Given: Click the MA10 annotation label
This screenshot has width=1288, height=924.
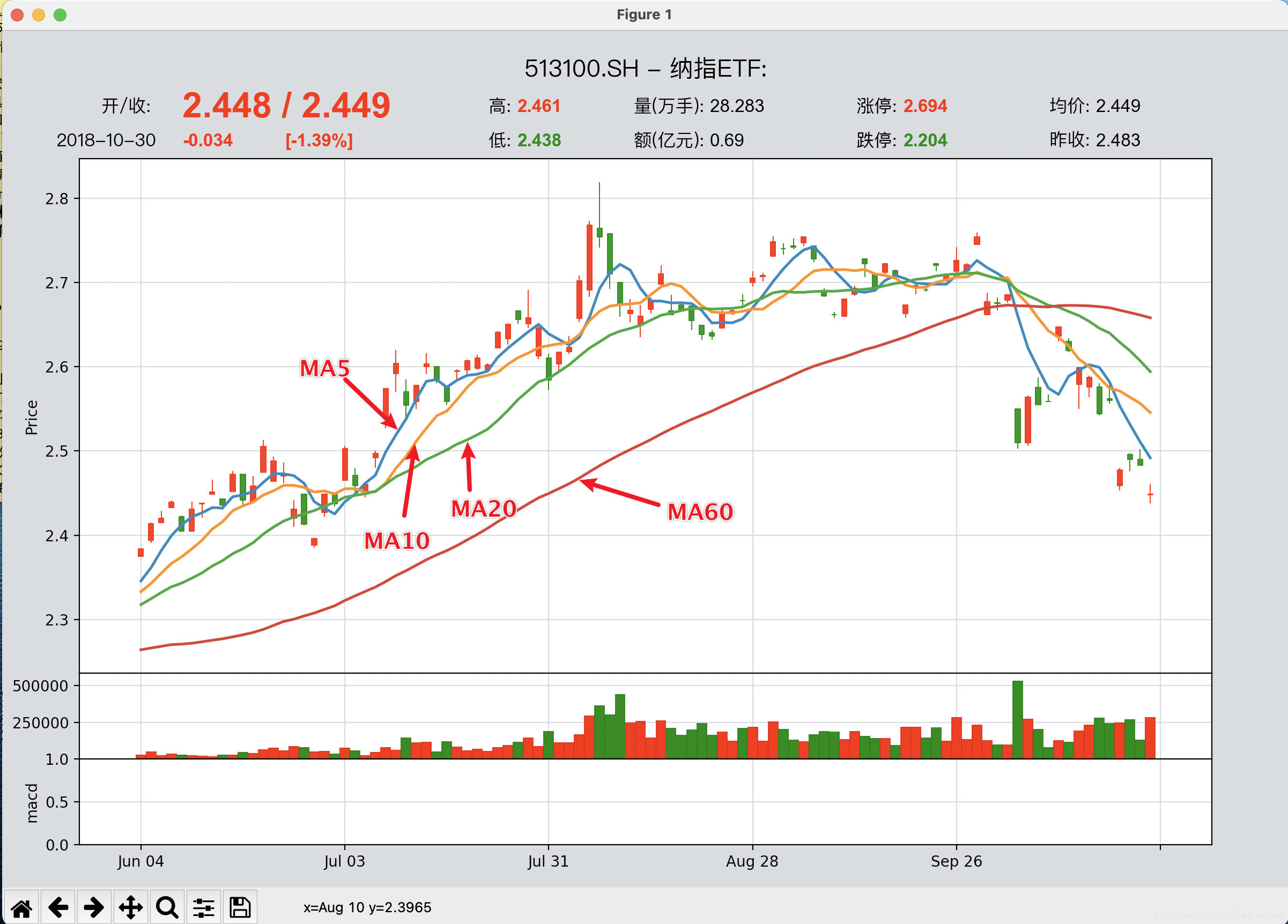Looking at the screenshot, I should point(397,541).
